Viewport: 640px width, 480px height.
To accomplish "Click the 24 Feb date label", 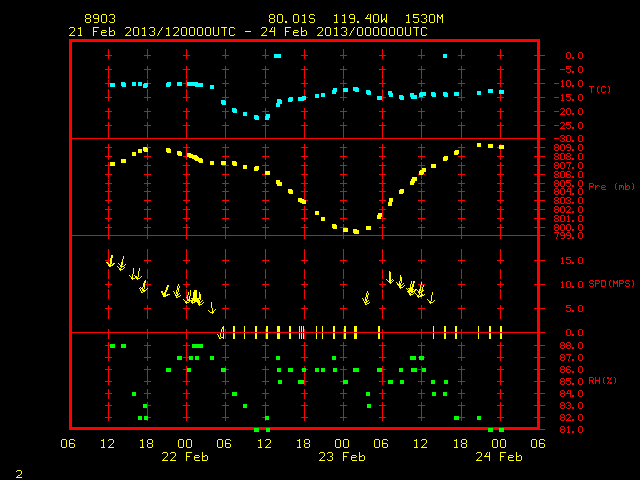I will point(499,457).
